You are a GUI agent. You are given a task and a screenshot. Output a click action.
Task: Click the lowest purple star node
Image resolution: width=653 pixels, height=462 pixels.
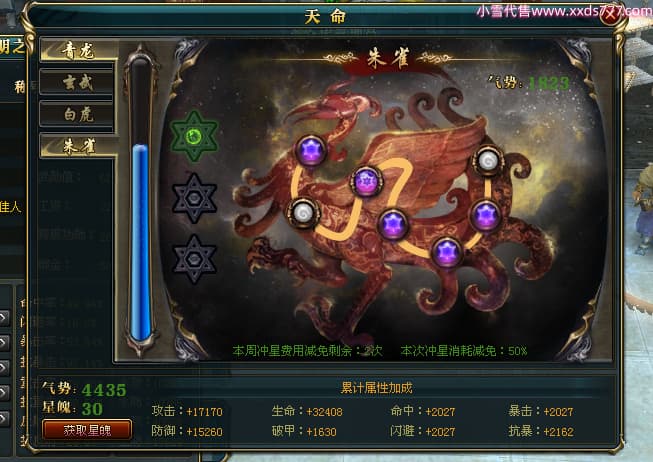[x=447, y=252]
